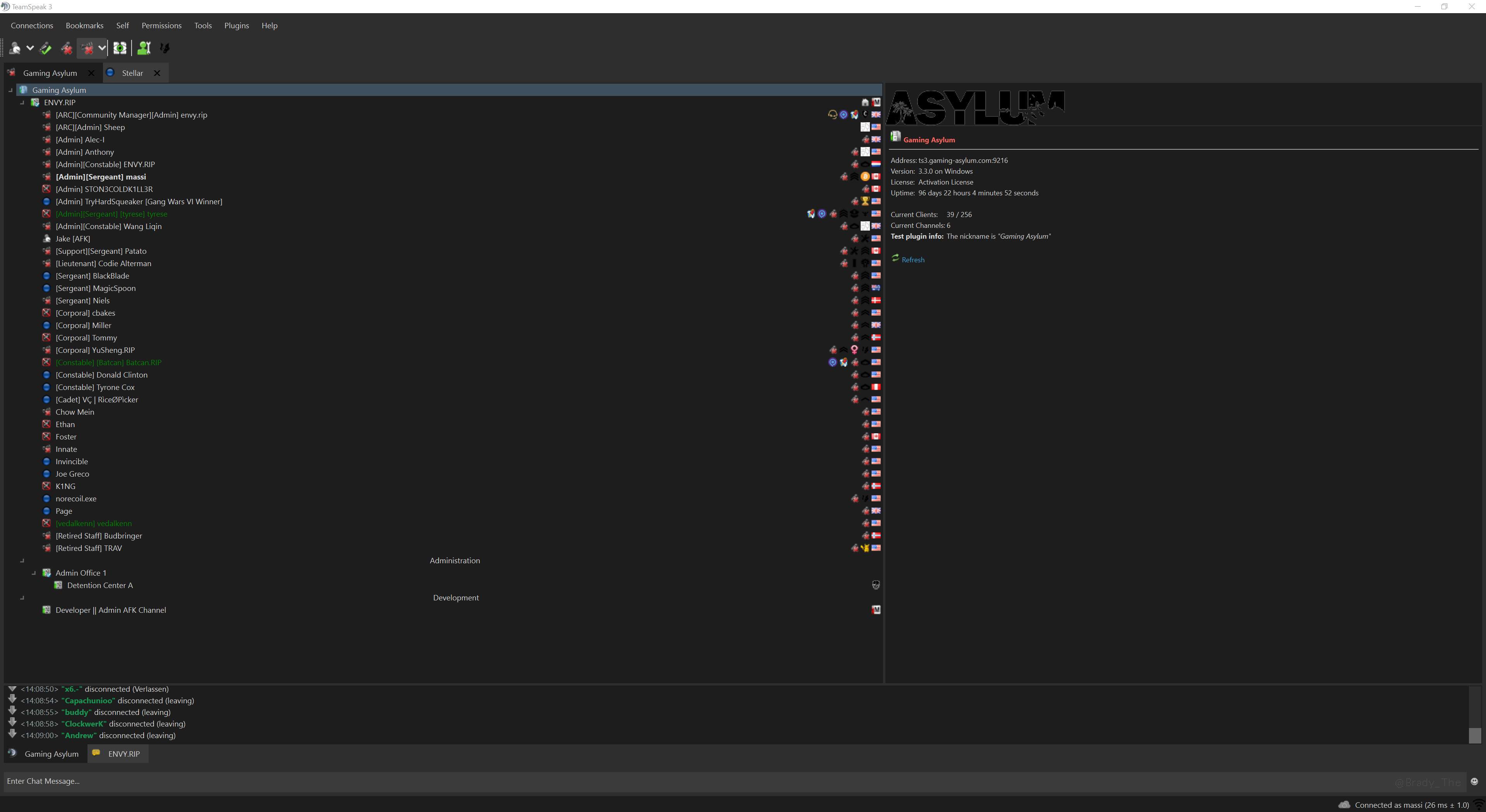Click the ENVY.RIP channel icon
1486x812 pixels.
click(35, 102)
